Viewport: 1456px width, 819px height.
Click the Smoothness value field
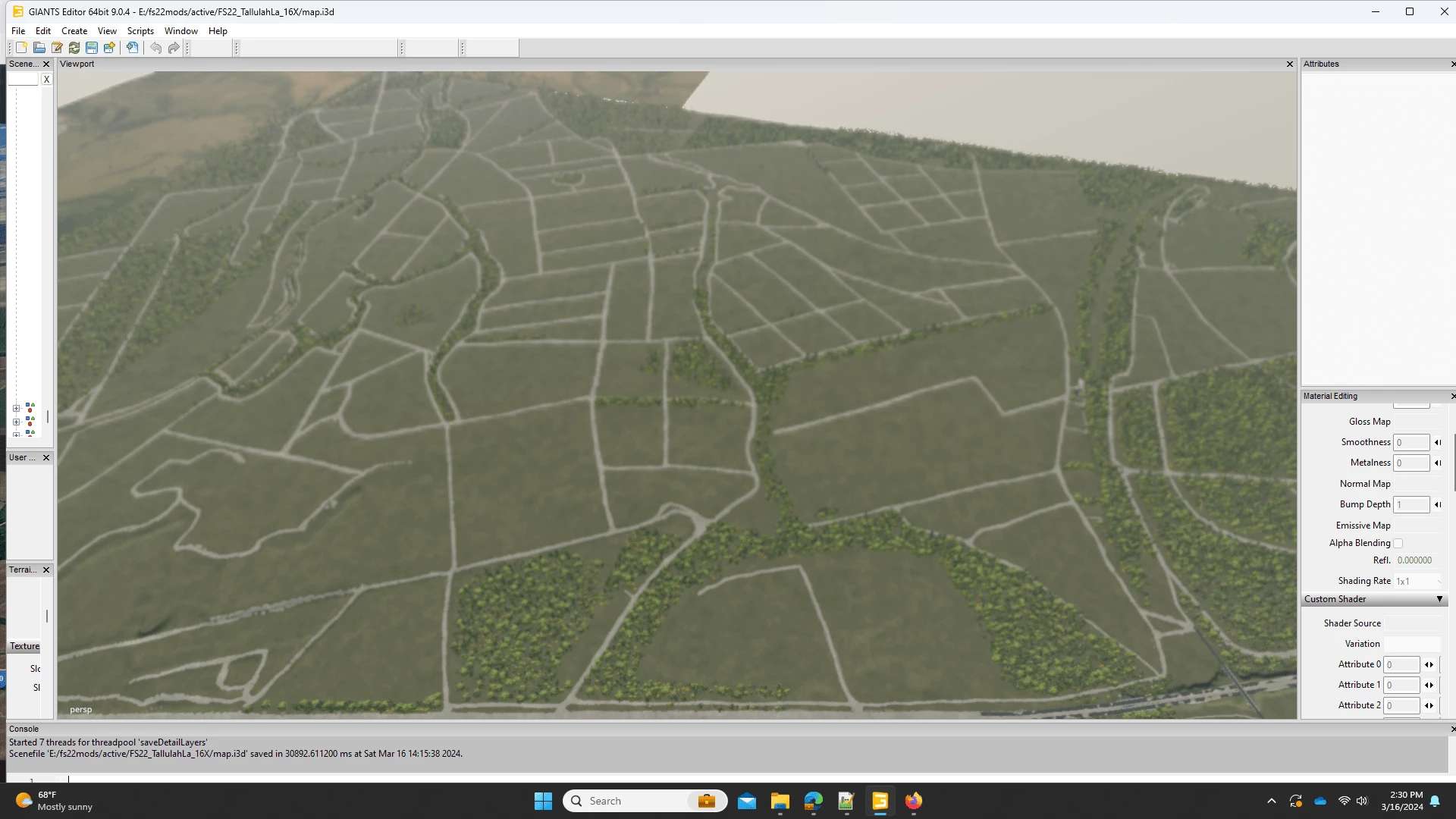coord(1410,442)
